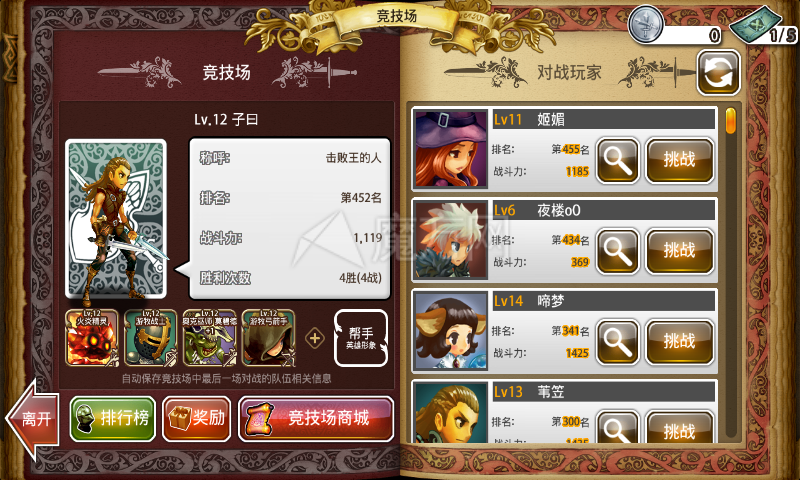This screenshot has height=480, width=800.
Task: Open the 奖励 rewards button
Action: coord(196,419)
